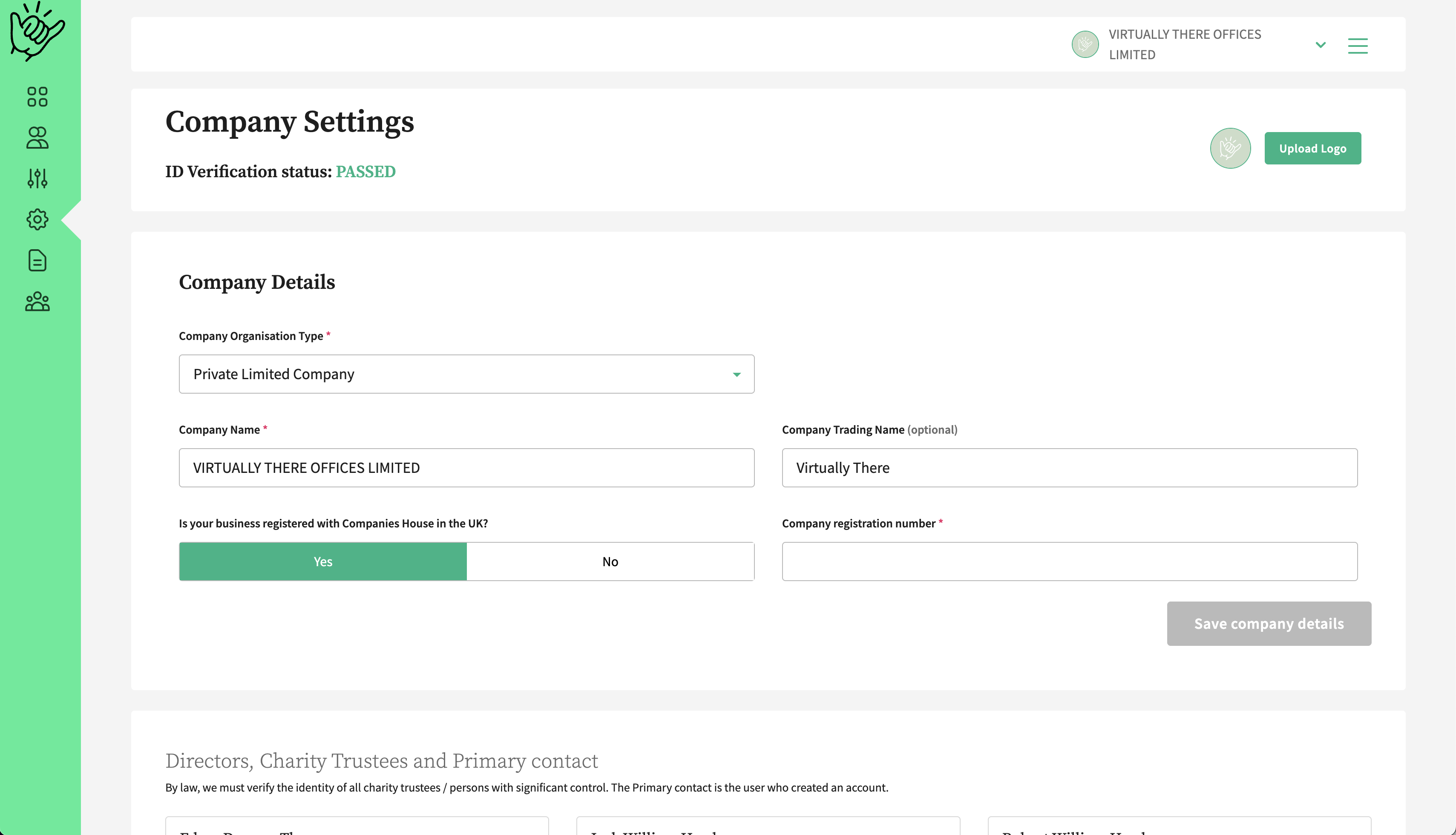
Task: Click Save company details button
Action: [x=1269, y=623]
